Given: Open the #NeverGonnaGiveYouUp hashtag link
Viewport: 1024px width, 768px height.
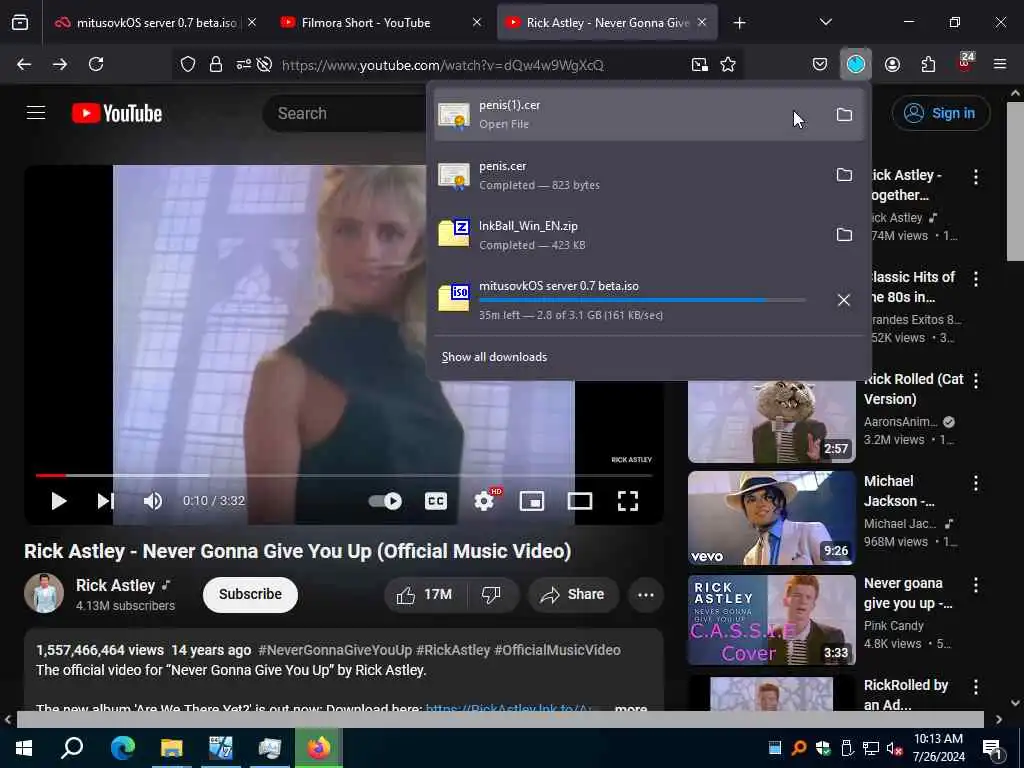Looking at the screenshot, I should pos(335,650).
